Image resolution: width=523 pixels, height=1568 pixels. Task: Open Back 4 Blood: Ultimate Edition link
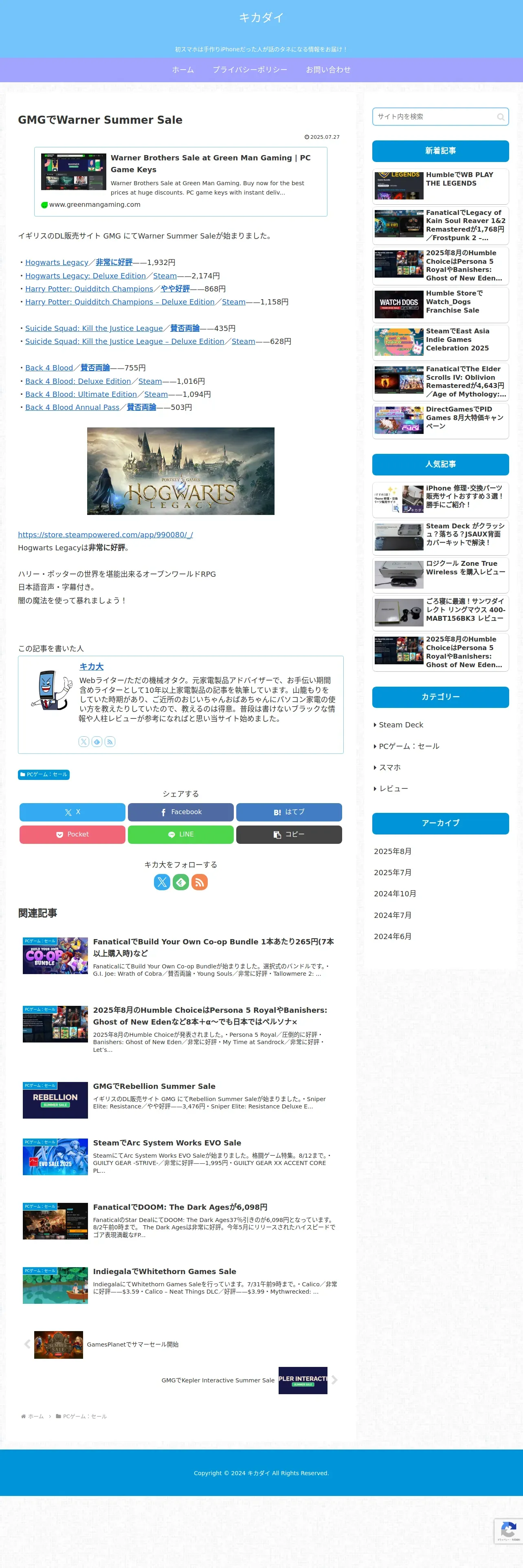(x=81, y=394)
